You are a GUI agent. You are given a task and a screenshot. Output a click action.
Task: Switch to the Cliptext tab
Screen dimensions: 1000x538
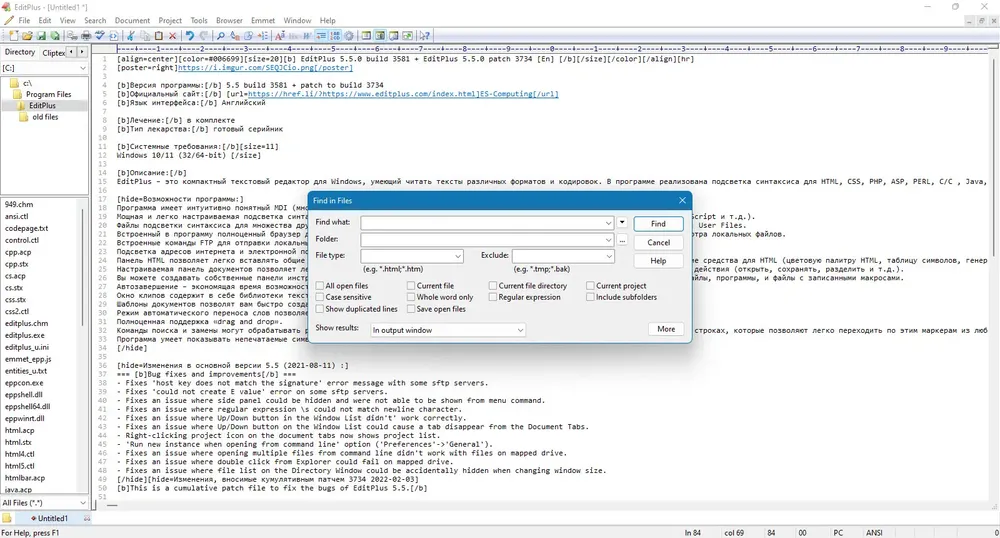coord(54,52)
